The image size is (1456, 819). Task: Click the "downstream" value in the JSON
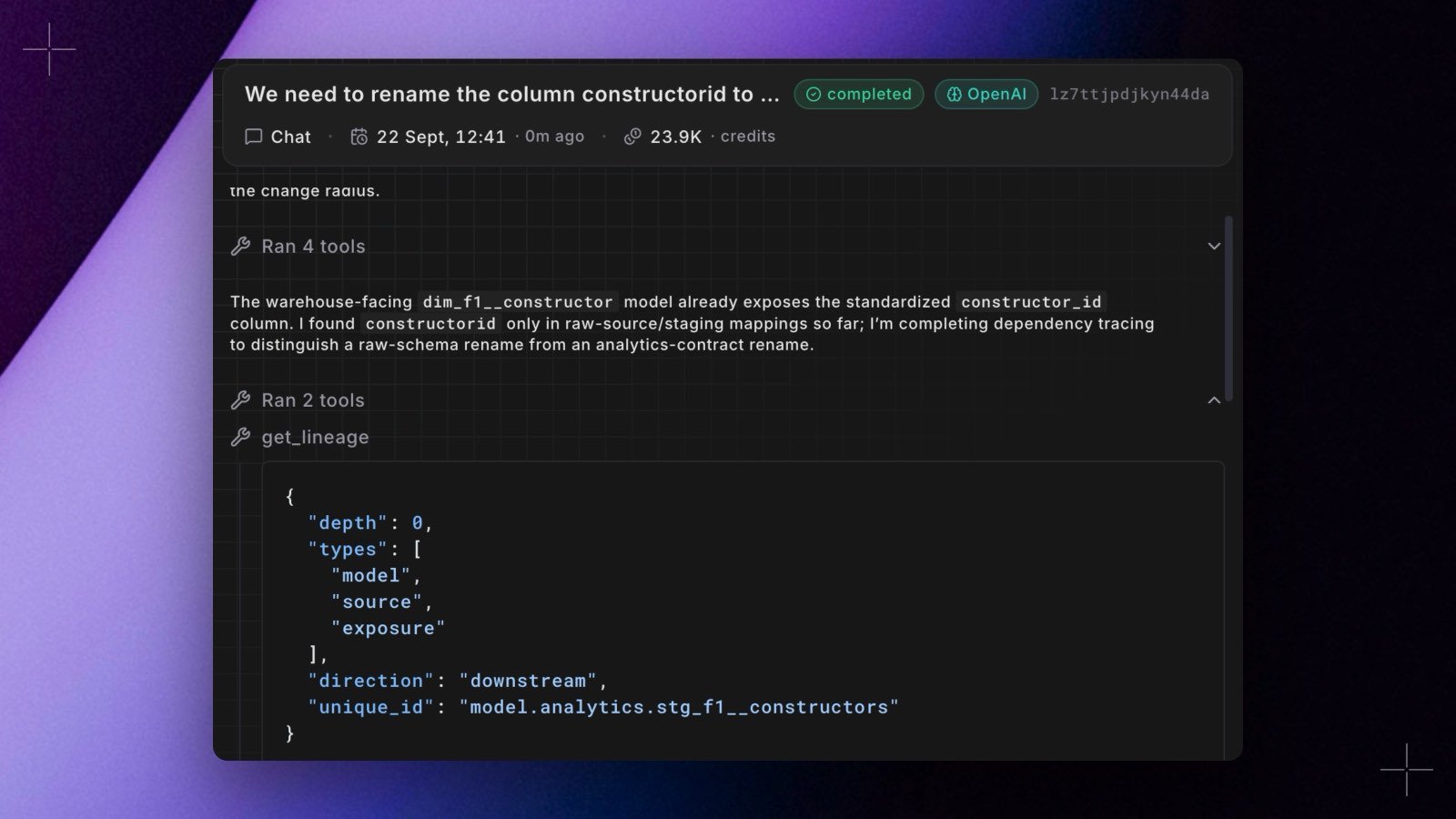coord(528,681)
